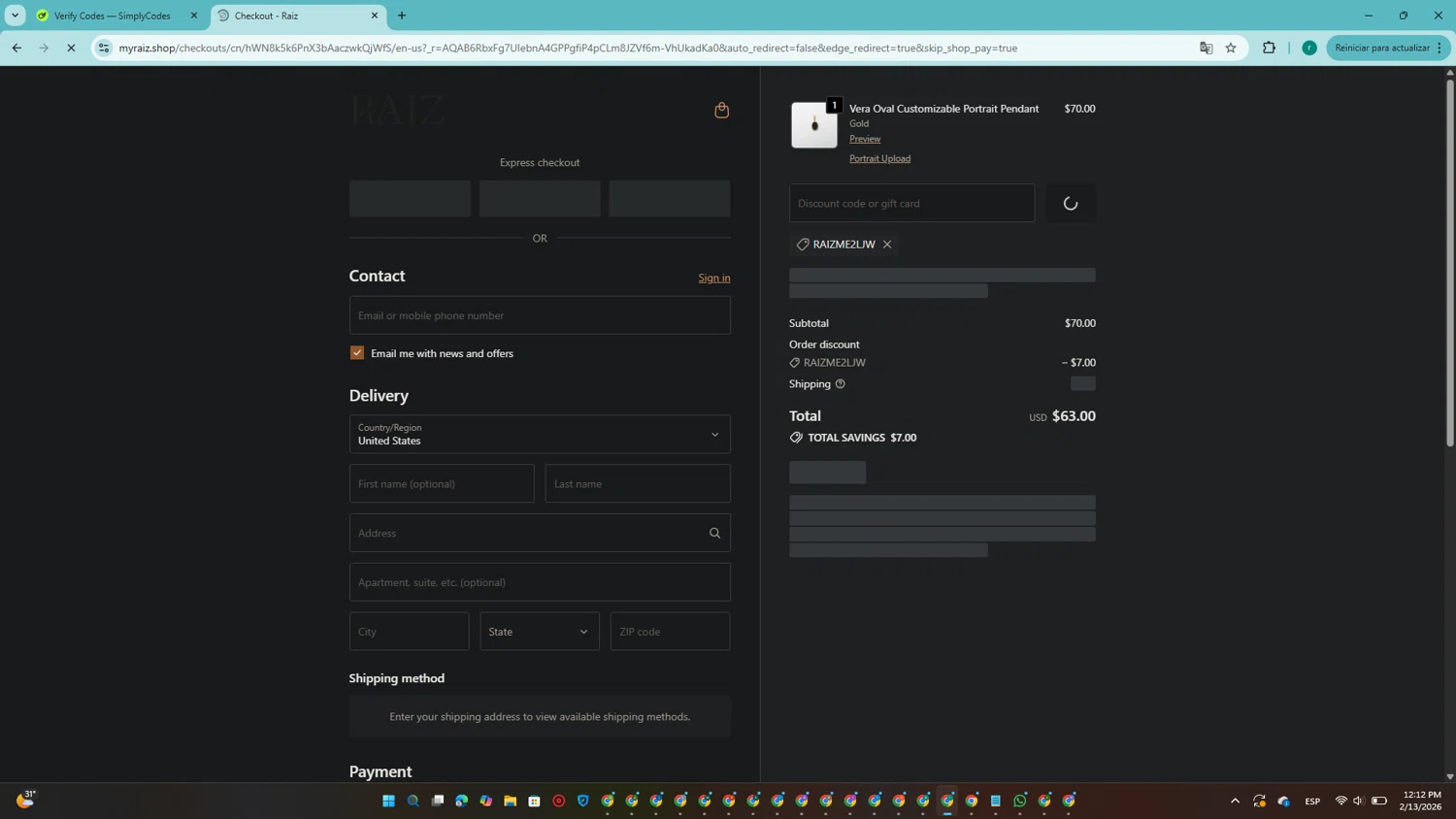Click the Discount code or gift card field
Screen dimensions: 1456x819
click(x=911, y=203)
